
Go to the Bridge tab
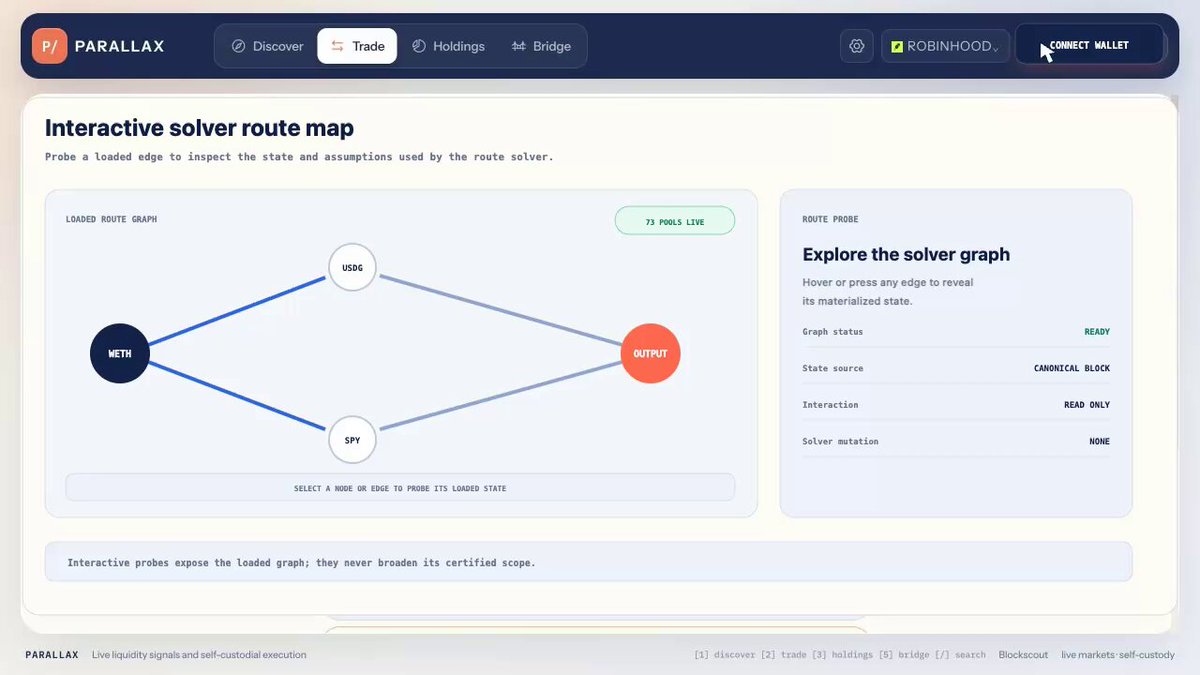pos(541,46)
